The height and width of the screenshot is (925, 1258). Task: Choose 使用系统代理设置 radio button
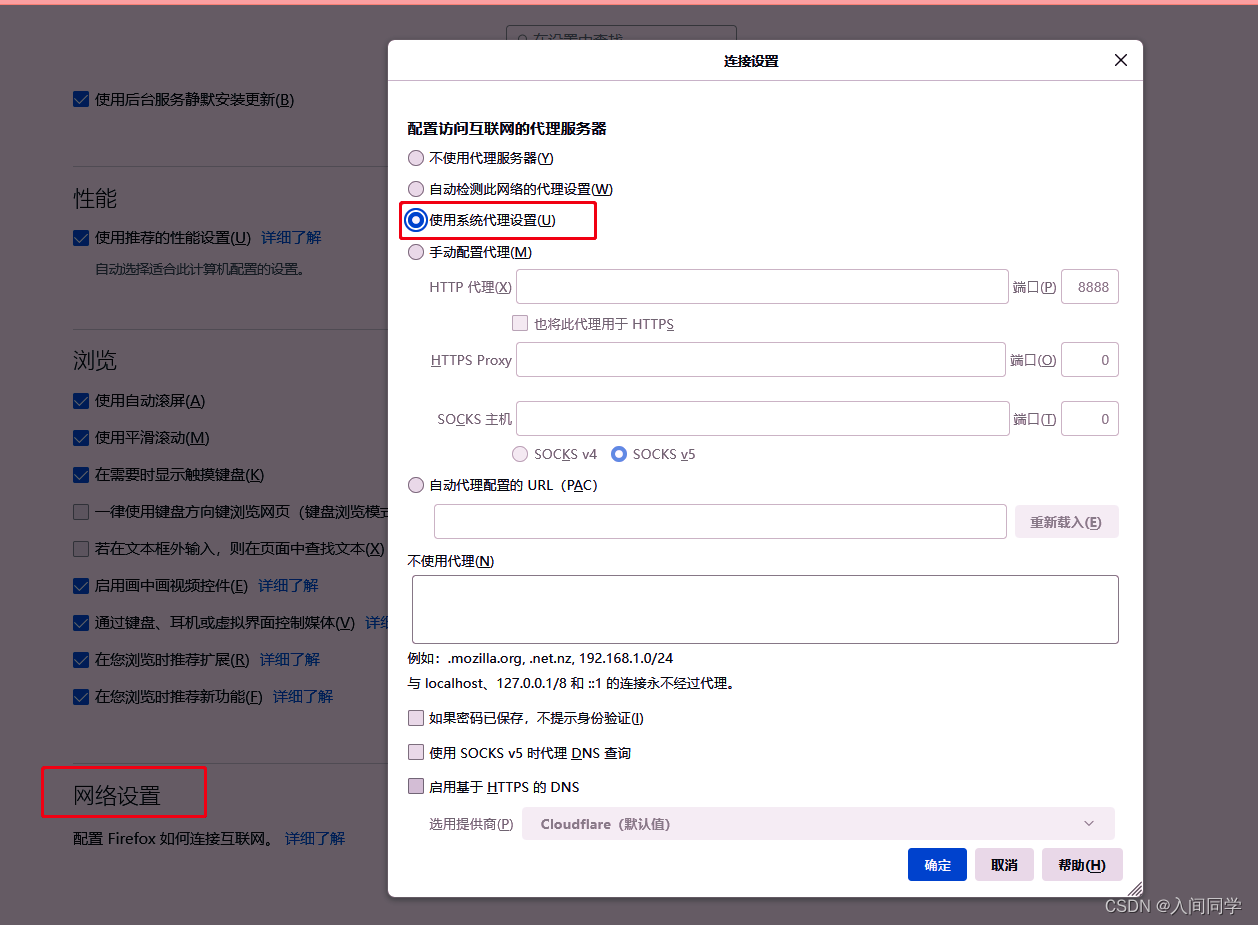[416, 220]
